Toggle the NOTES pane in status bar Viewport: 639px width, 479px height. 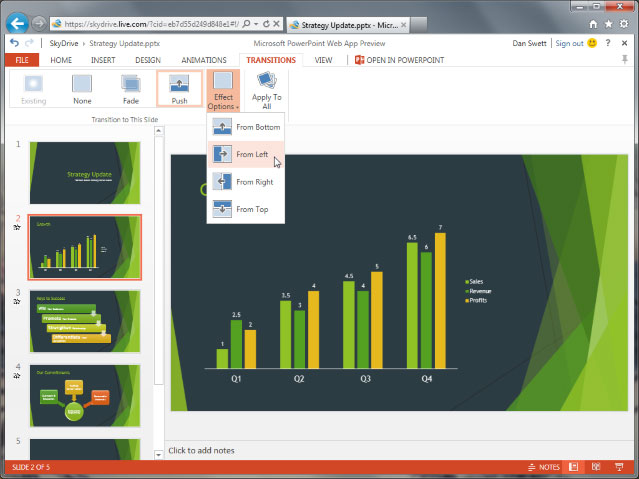pyautogui.click(x=544, y=467)
